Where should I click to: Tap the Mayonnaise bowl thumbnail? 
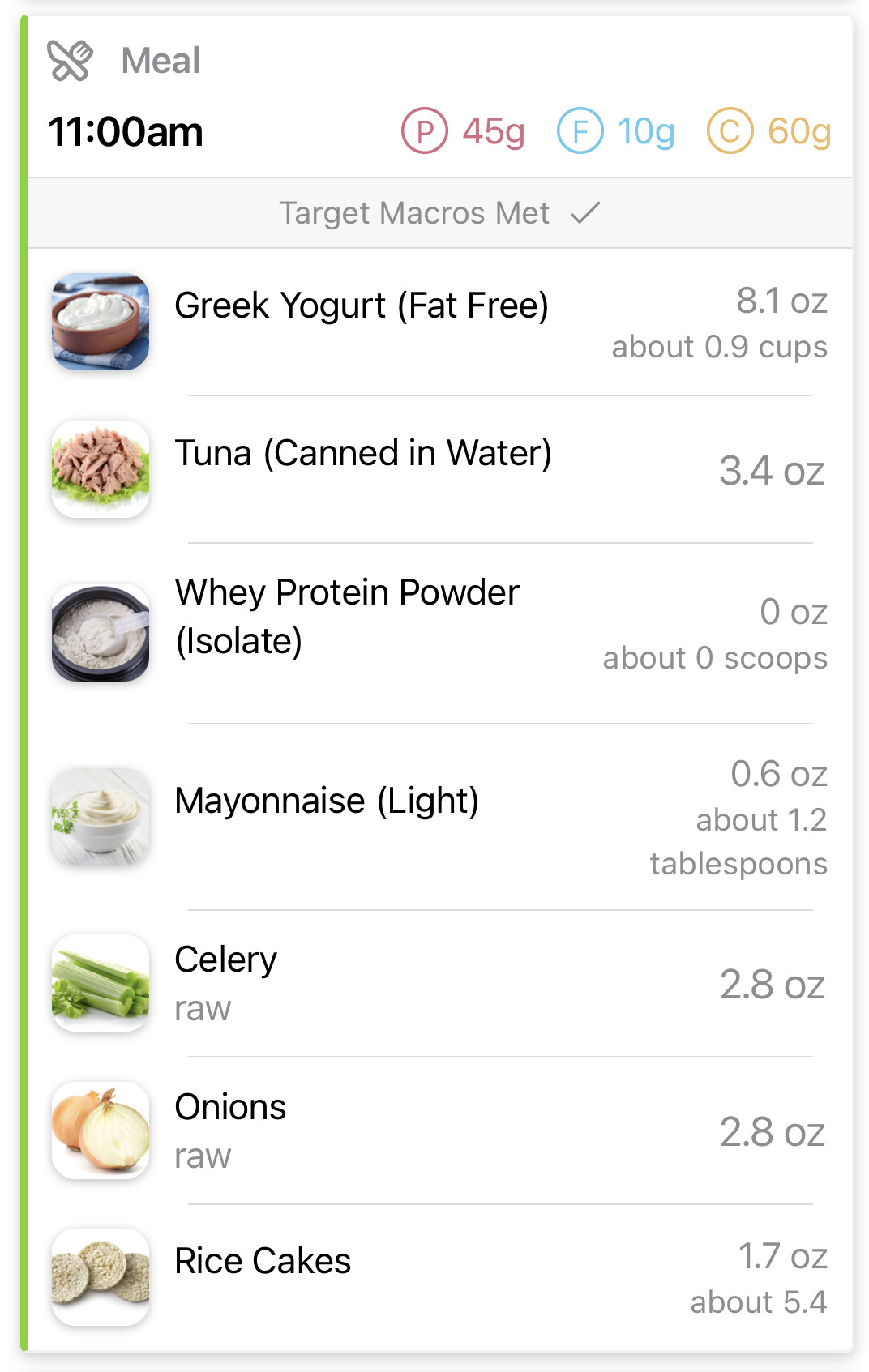101,816
